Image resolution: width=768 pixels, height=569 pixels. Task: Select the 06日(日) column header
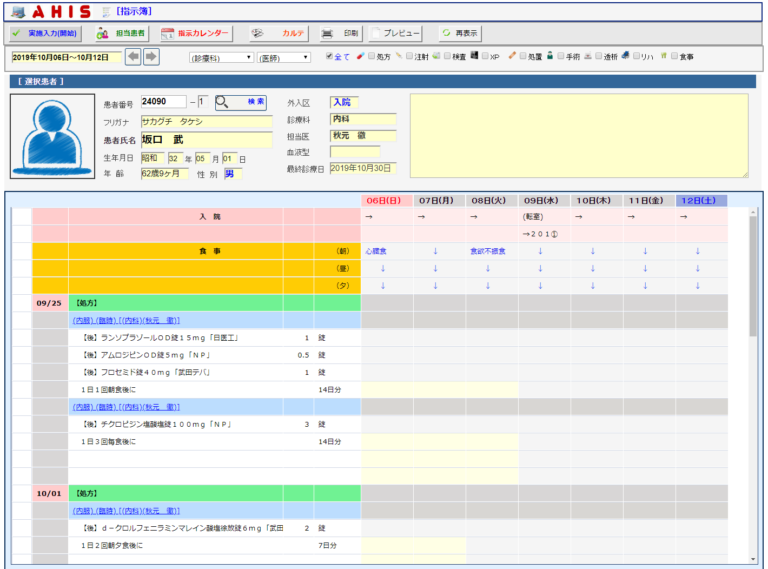(386, 200)
